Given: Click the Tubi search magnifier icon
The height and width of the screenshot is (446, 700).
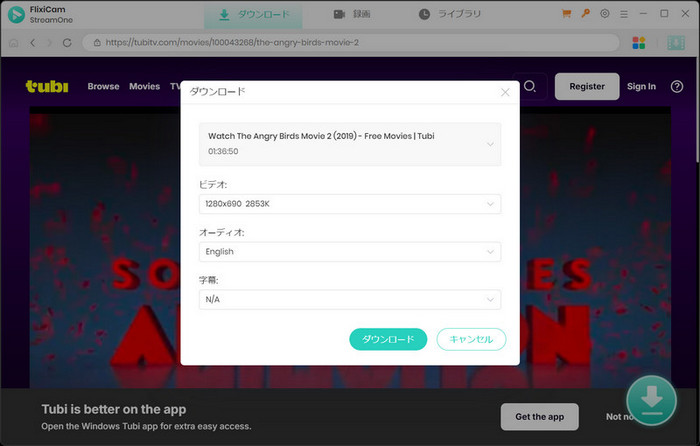Looking at the screenshot, I should click(530, 87).
